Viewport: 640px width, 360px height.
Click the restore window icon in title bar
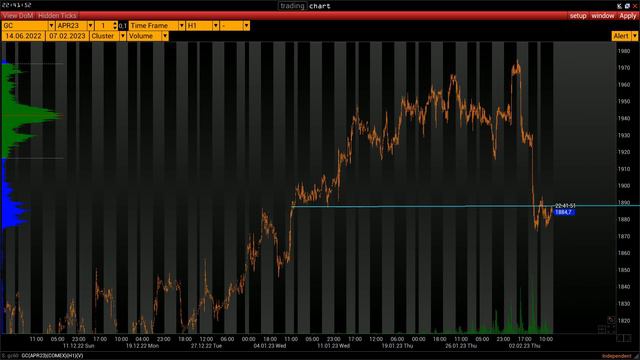pyautogui.click(x=627, y=6)
